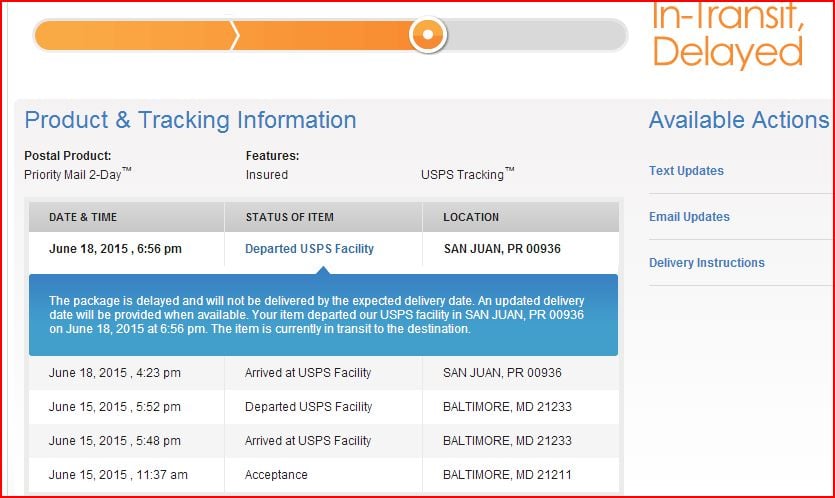Click the white chevron arrow in progress bar
This screenshot has height=498, width=835.
[235, 35]
